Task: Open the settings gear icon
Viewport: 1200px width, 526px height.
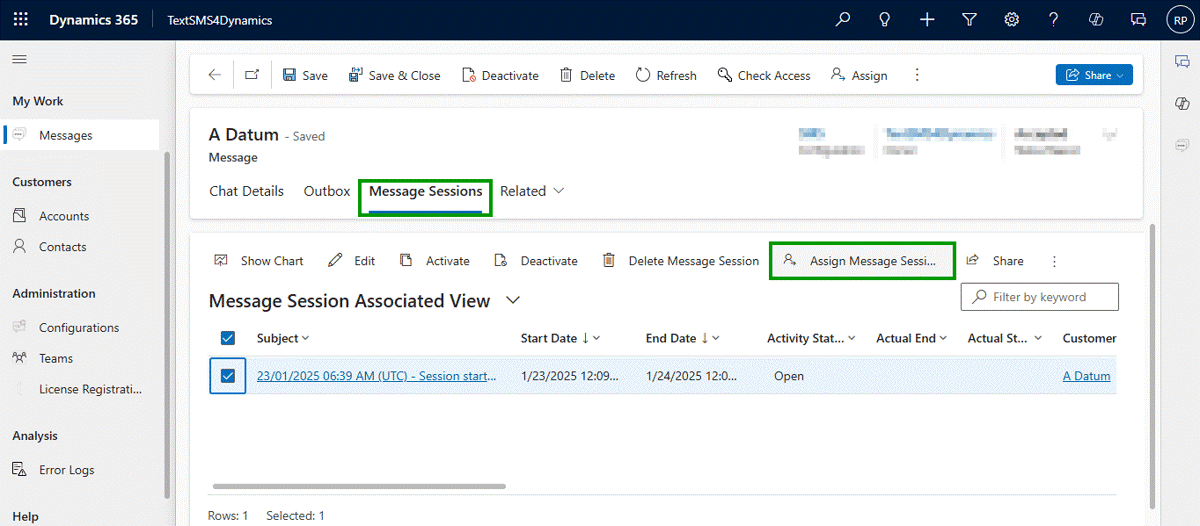Action: (1011, 20)
